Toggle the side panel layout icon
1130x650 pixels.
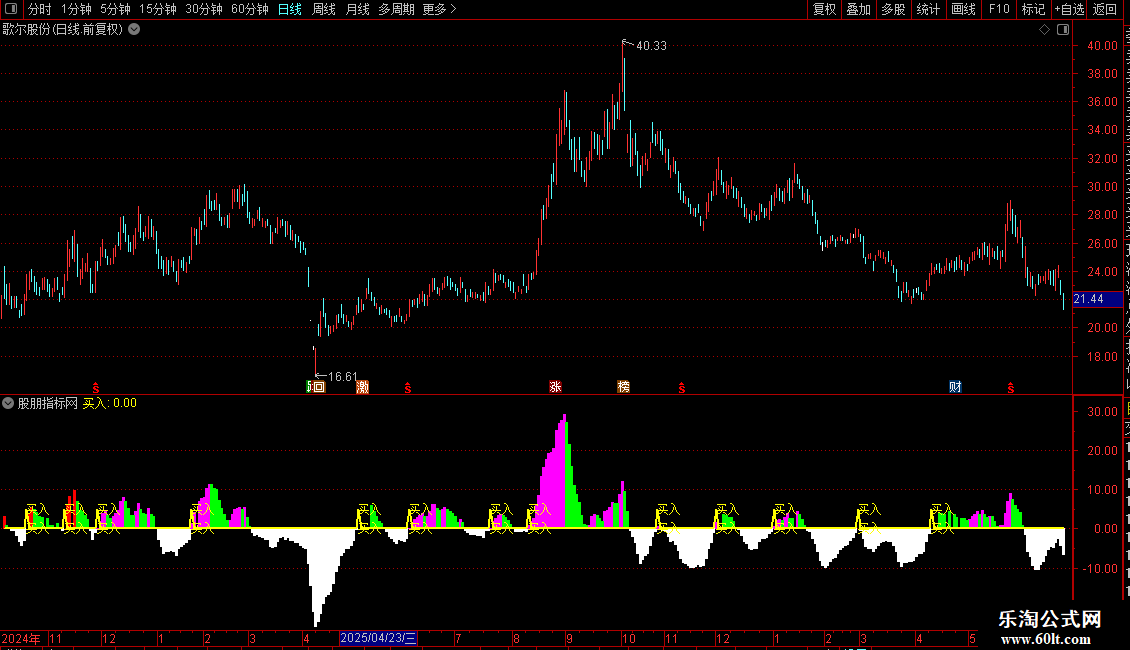pyautogui.click(x=11, y=9)
